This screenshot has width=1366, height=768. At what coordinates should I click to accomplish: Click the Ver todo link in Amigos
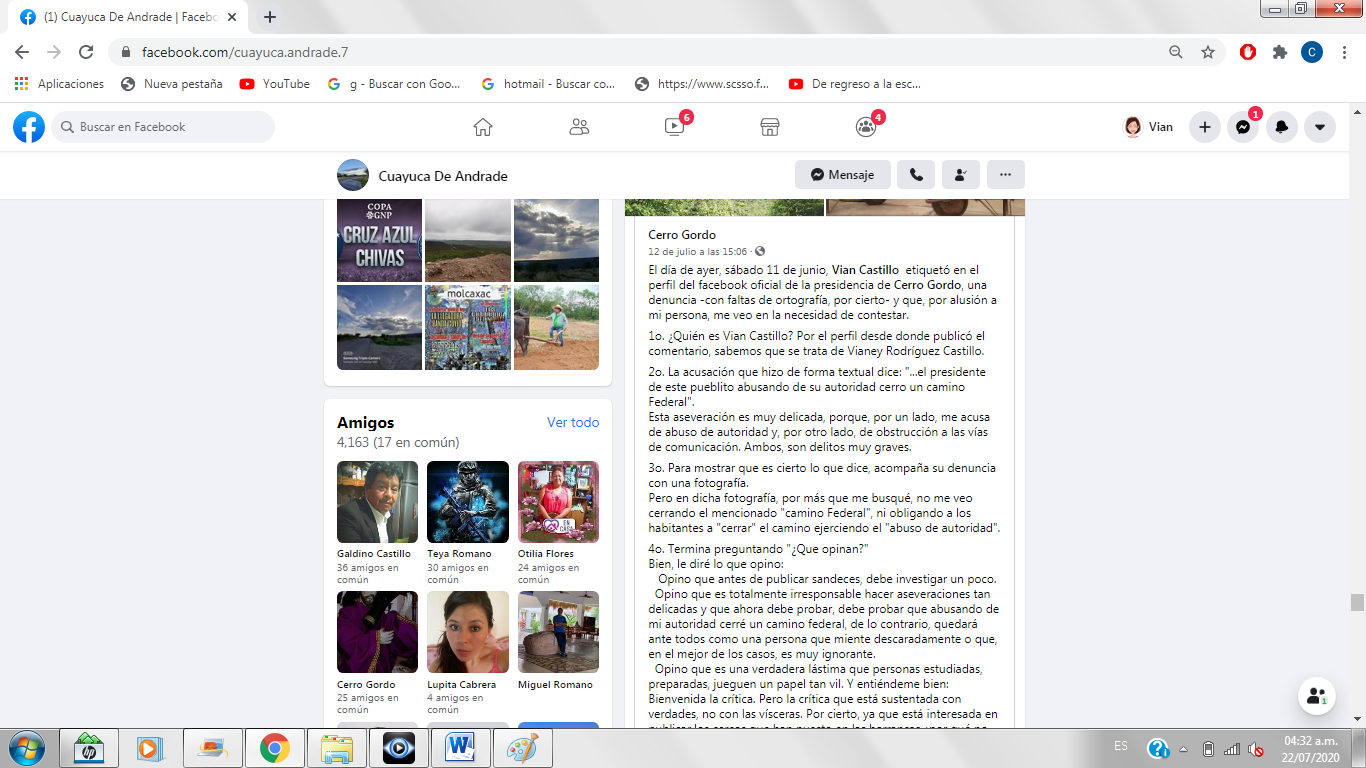click(x=573, y=422)
